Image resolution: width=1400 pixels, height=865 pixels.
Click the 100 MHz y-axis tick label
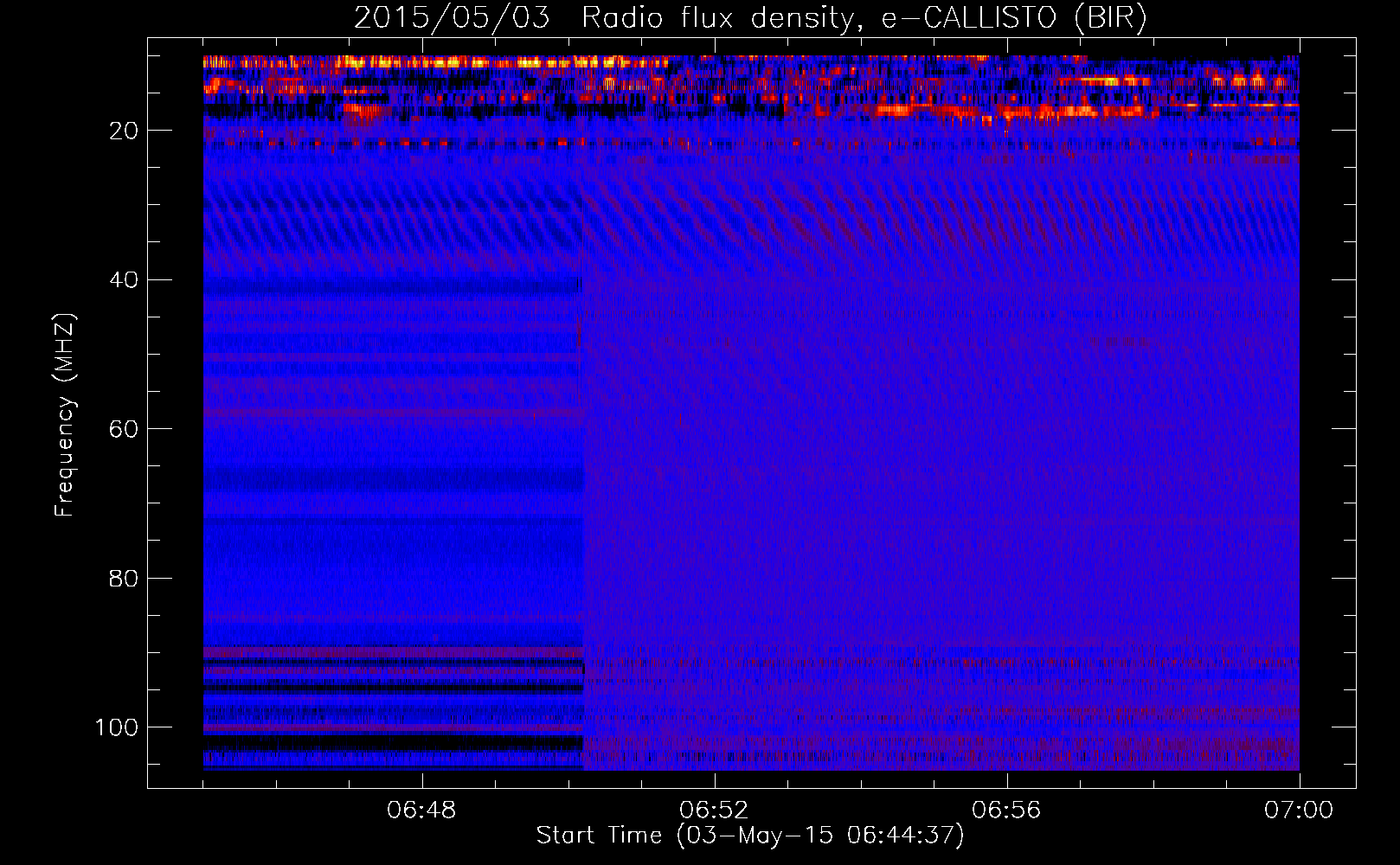pos(117,727)
